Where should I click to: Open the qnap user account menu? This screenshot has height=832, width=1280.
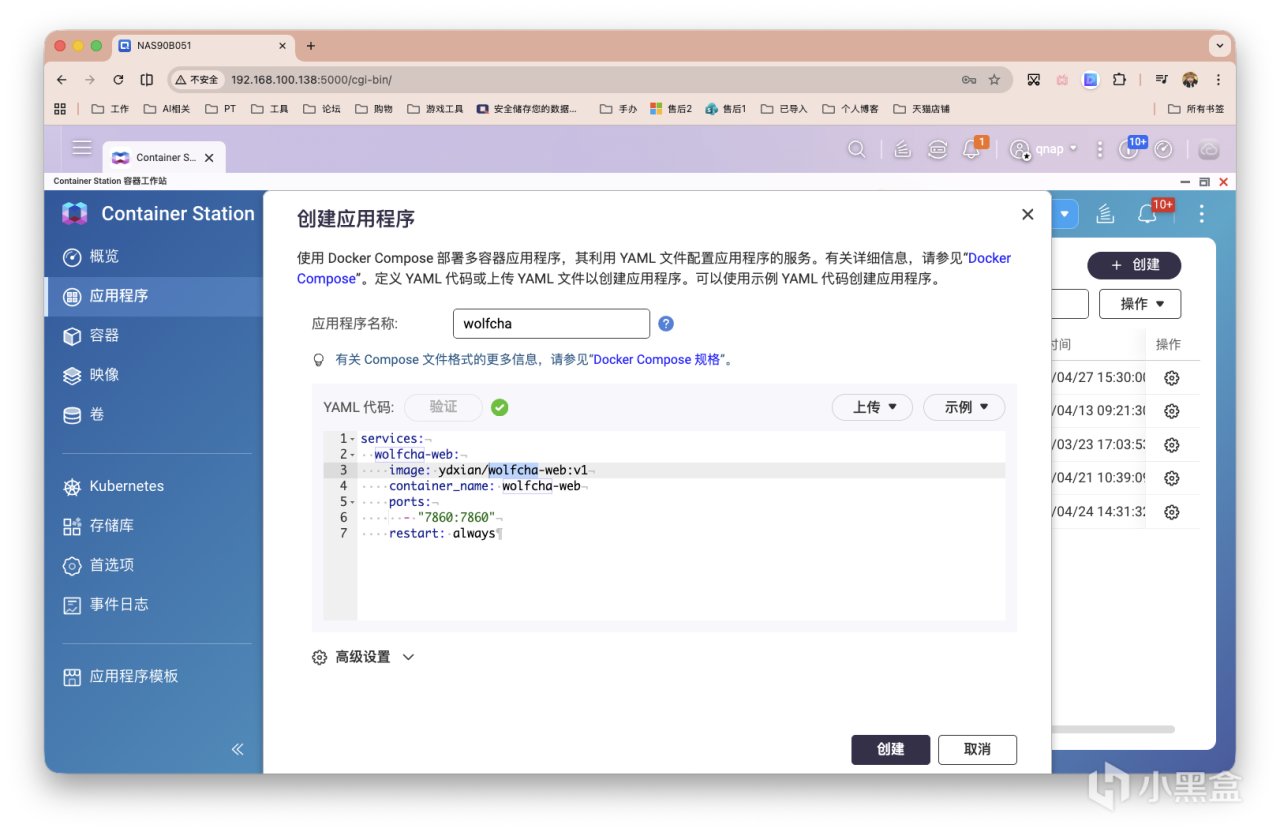1044,149
